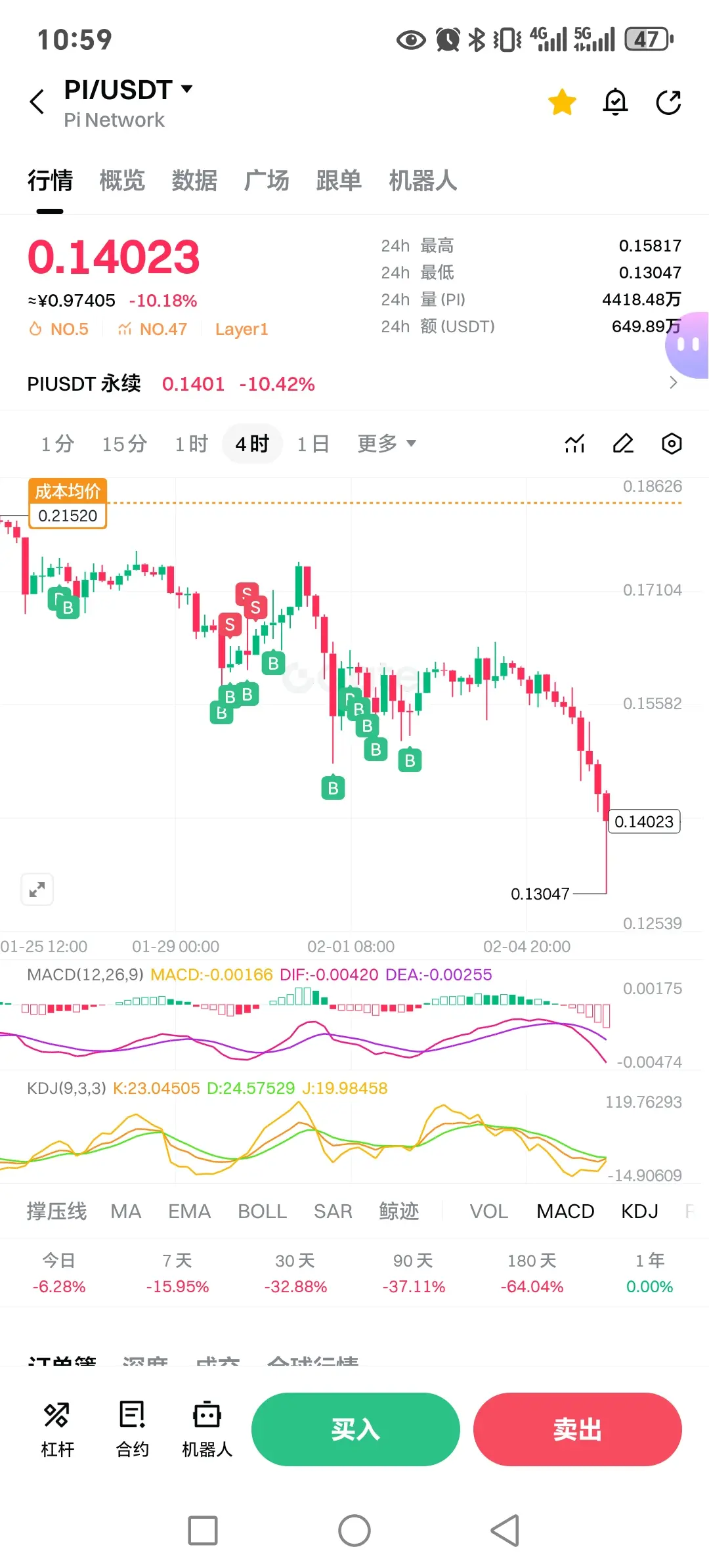Toggle the MA indicator
This screenshot has width=709, height=1568.
(126, 1211)
